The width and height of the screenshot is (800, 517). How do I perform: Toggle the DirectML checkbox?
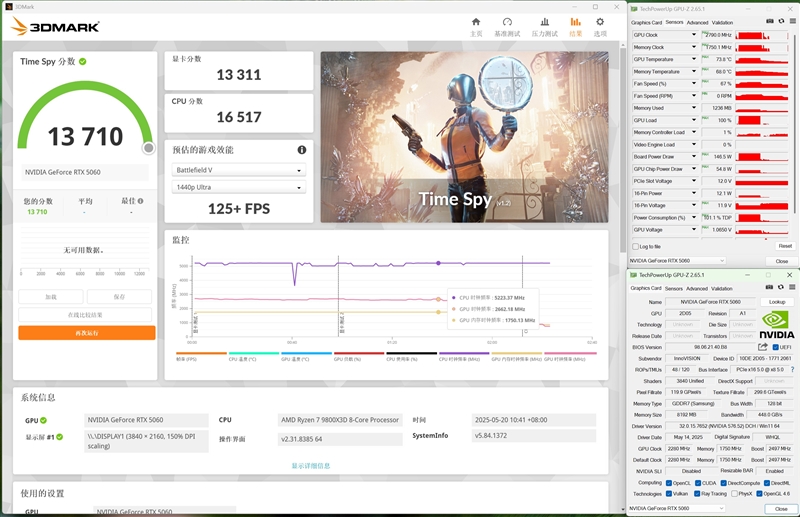pos(767,483)
